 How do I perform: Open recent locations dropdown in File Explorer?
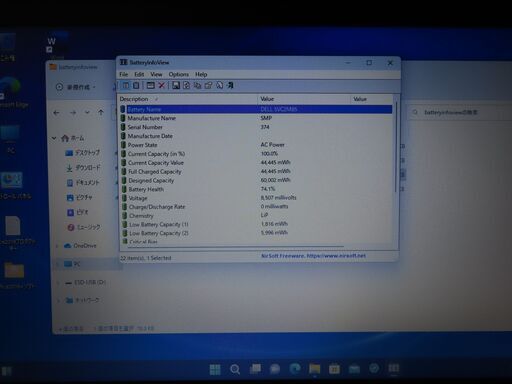pyautogui.click(x=87, y=113)
